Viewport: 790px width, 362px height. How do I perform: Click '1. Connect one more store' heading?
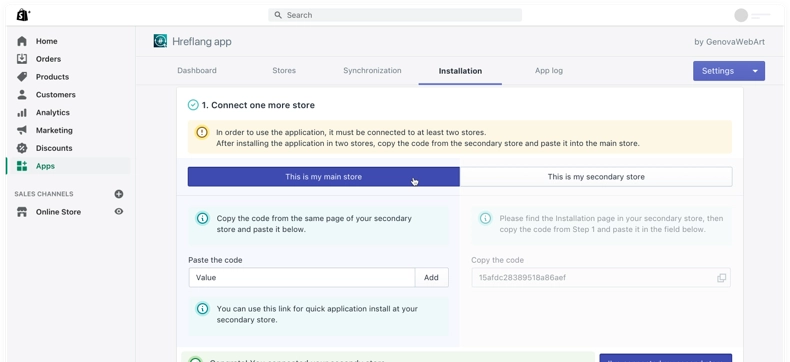258,105
